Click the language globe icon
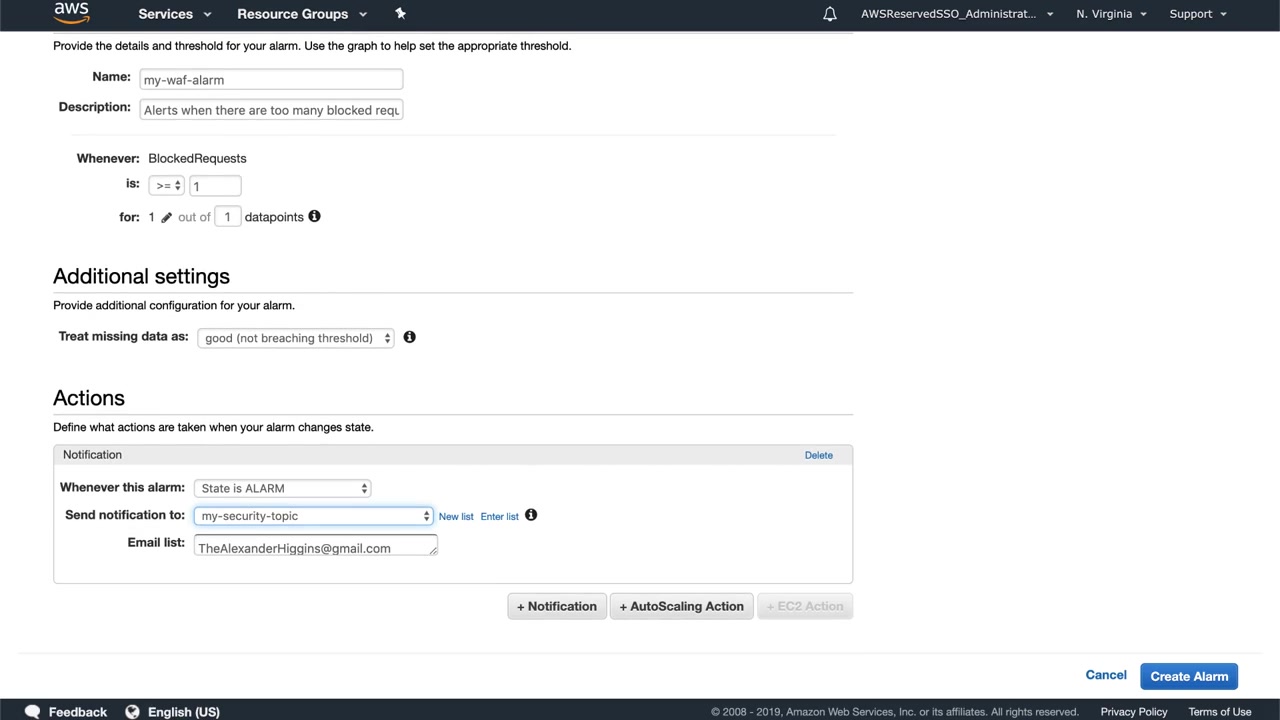1280x720 pixels. click(x=132, y=711)
